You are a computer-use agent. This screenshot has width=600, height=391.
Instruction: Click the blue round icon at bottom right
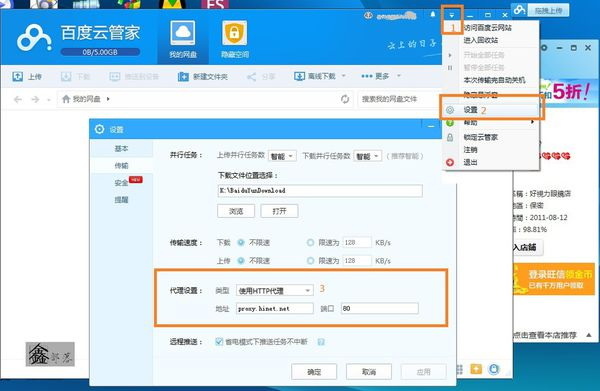coord(494,369)
